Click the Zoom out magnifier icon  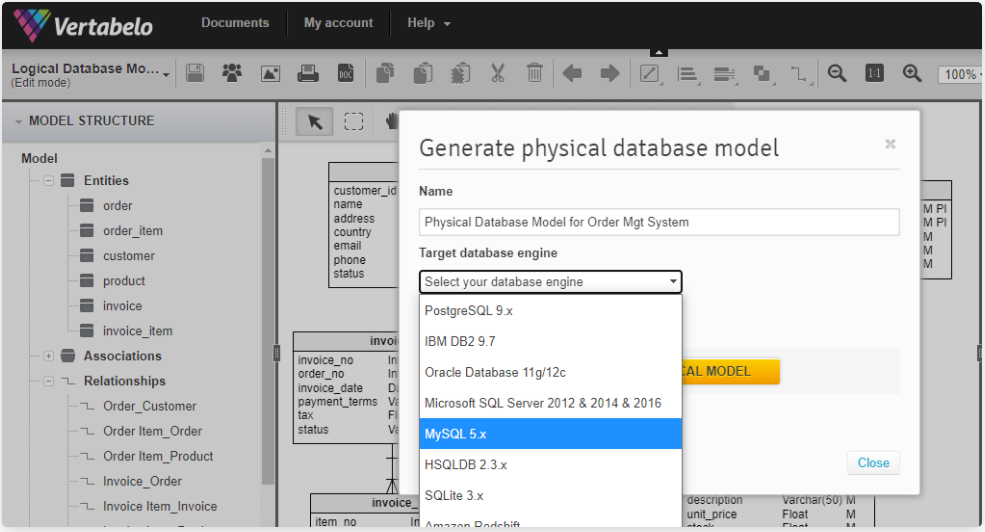[837, 73]
